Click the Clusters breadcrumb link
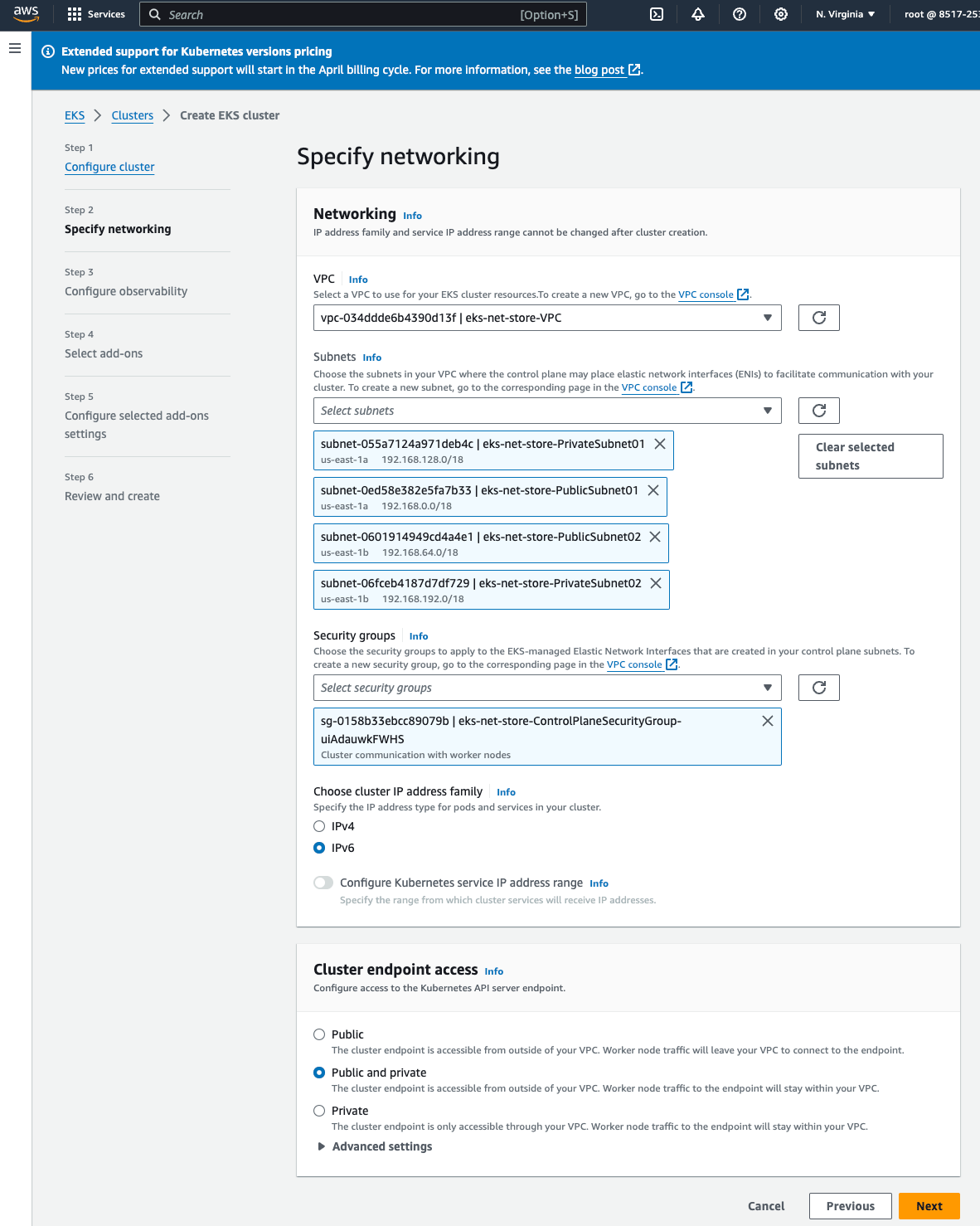Viewport: 980px width, 1226px height. (133, 115)
